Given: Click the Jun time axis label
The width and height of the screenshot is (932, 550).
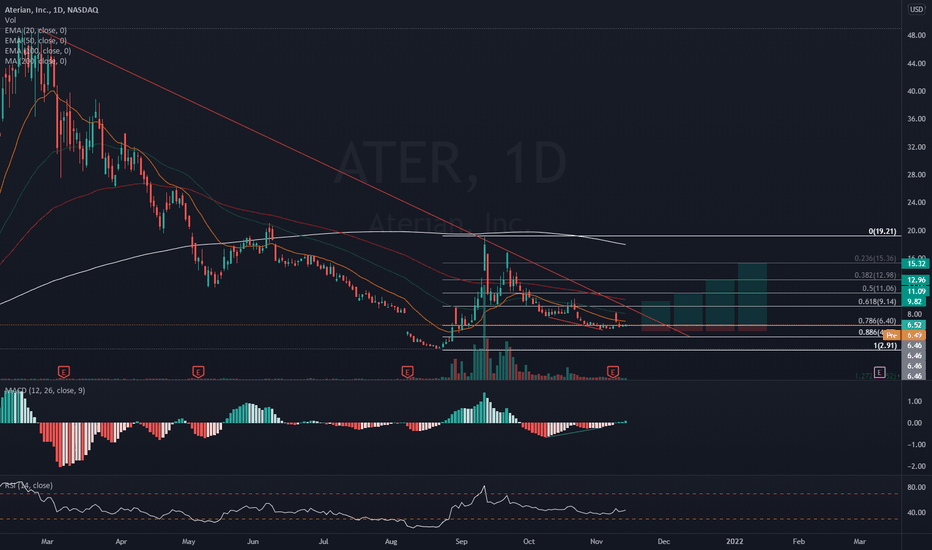Looking at the screenshot, I should [x=253, y=542].
